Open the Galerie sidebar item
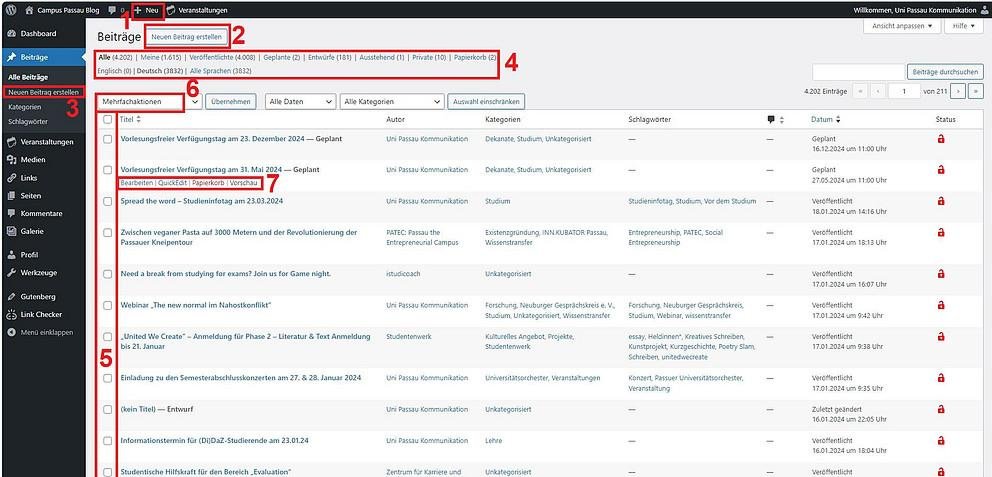 click(32, 230)
